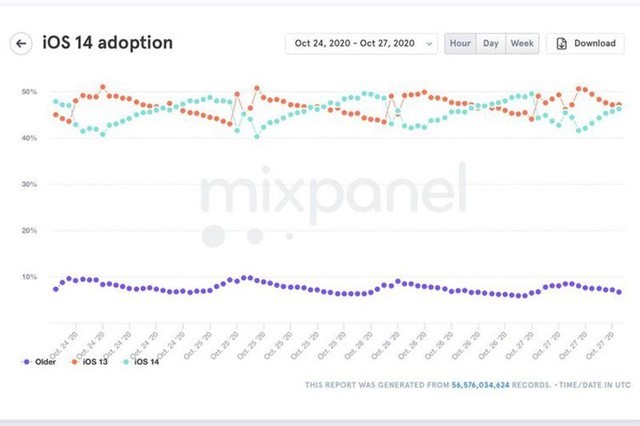Click the teal iOS 14 legend dot

(126, 362)
